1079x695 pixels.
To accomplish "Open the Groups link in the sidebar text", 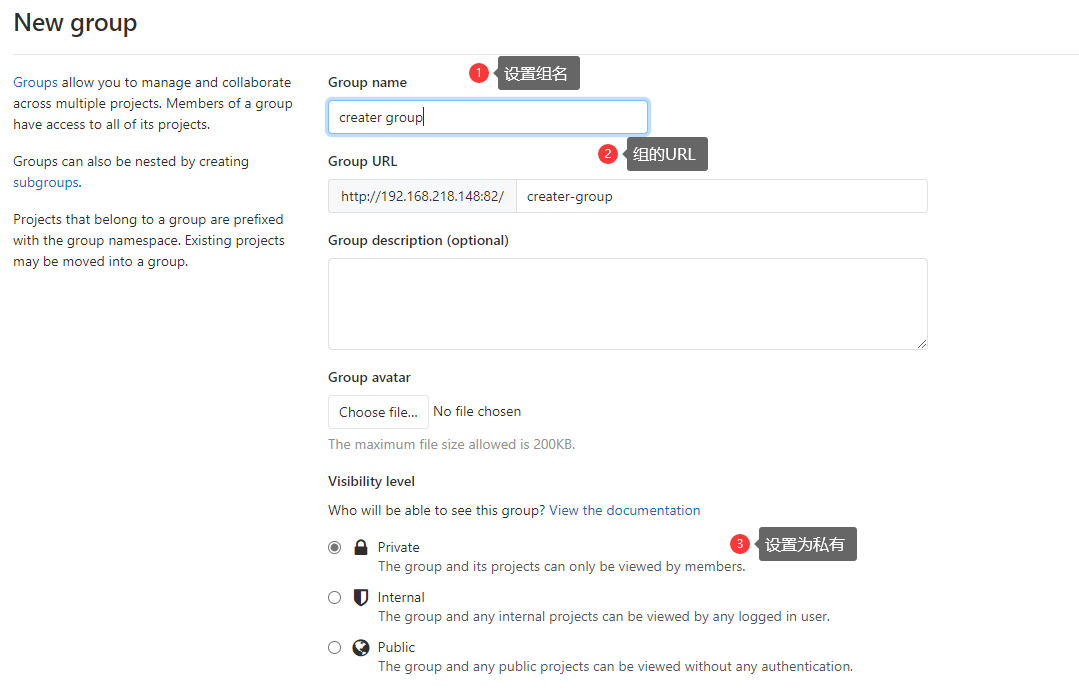I will pyautogui.click(x=35, y=83).
